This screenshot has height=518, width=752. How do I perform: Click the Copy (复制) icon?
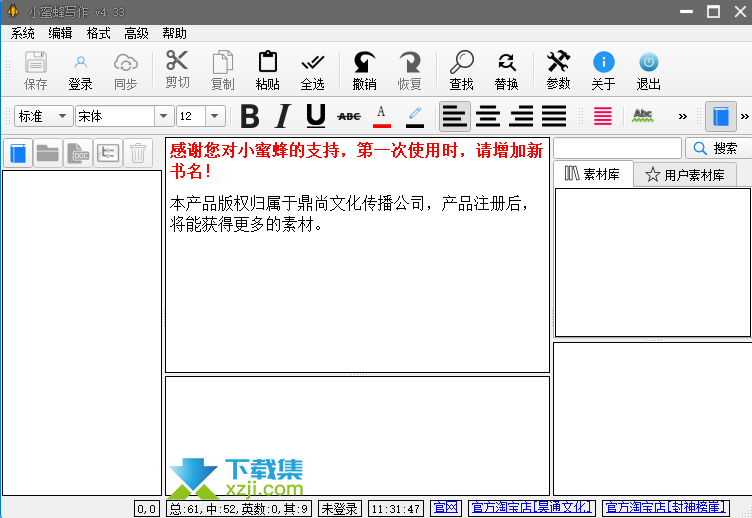coord(223,70)
